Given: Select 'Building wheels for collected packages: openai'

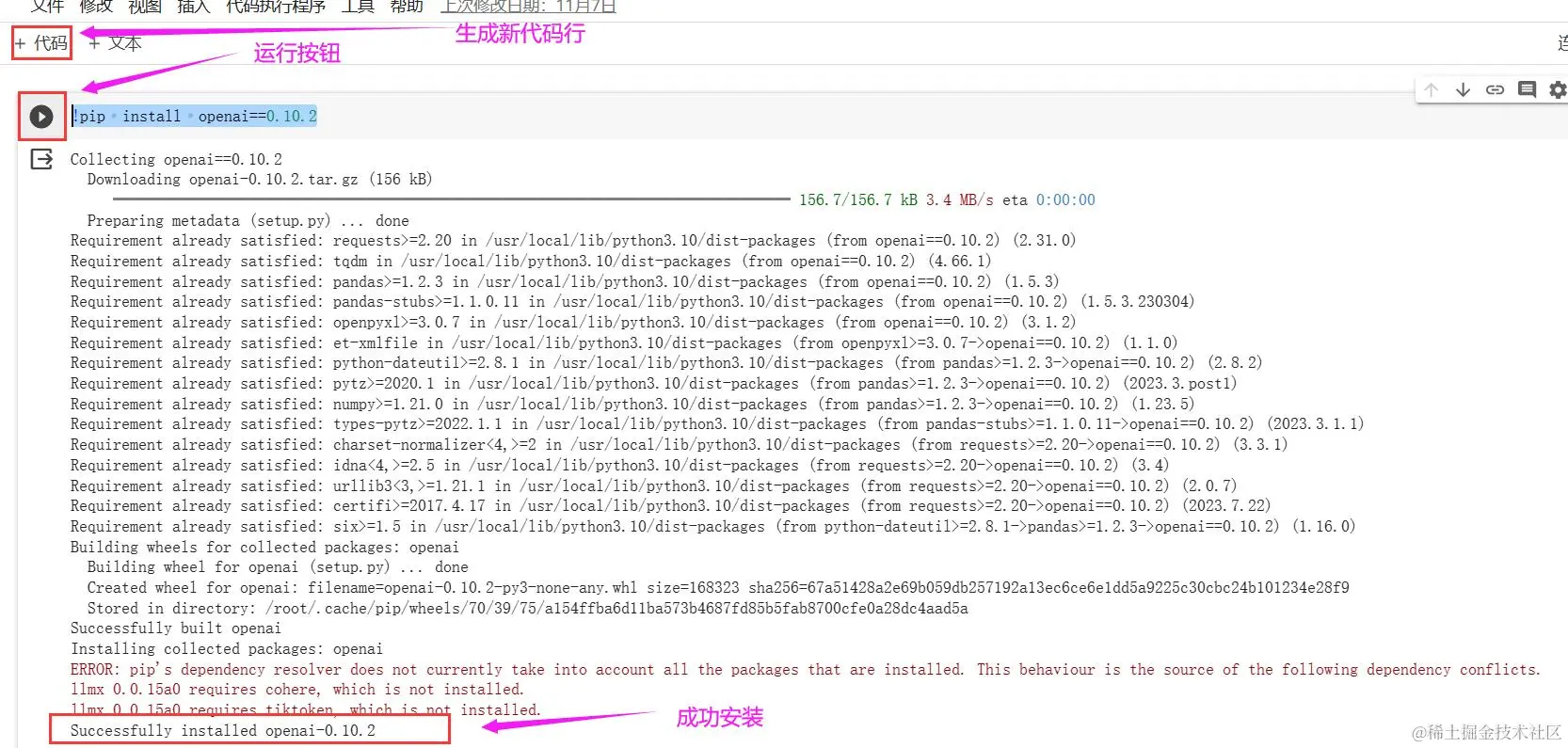Looking at the screenshot, I should tap(264, 548).
